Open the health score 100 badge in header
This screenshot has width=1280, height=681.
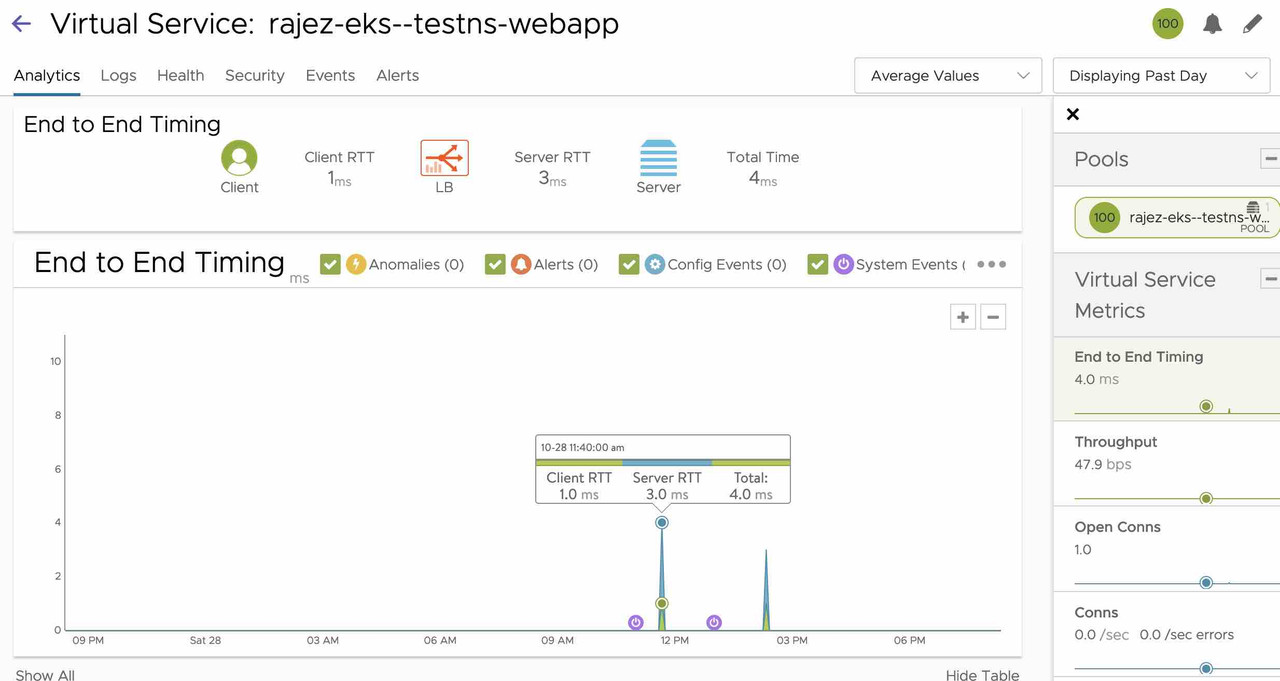point(1167,23)
